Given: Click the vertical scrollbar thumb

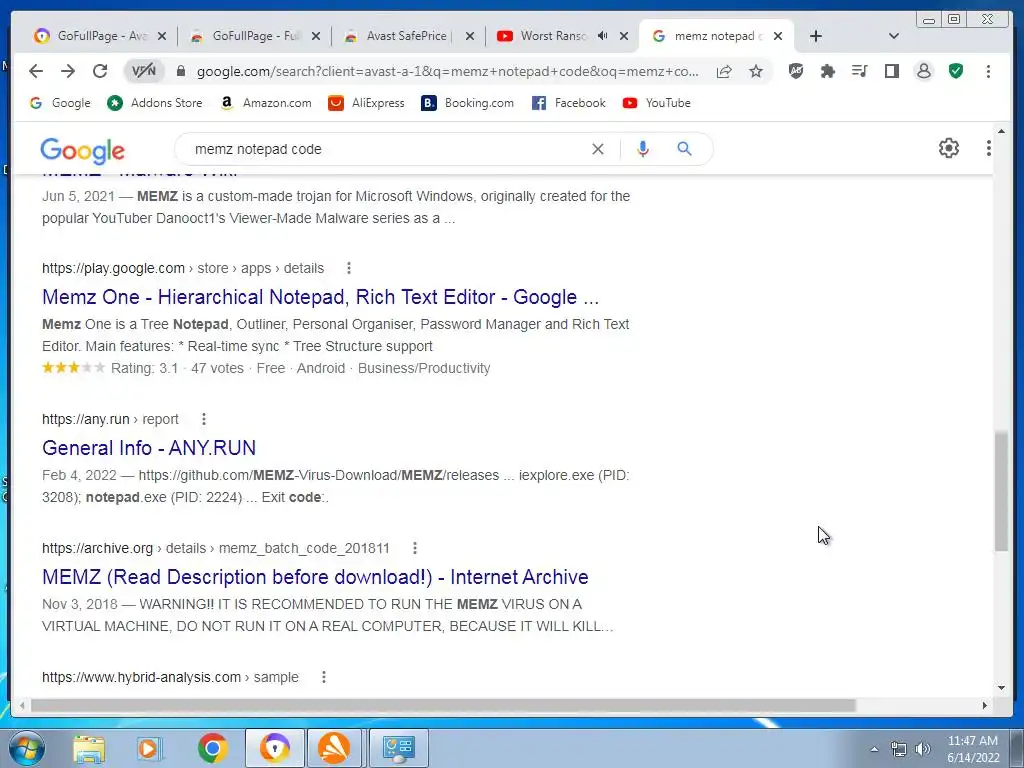Looking at the screenshot, I should point(1001,491).
